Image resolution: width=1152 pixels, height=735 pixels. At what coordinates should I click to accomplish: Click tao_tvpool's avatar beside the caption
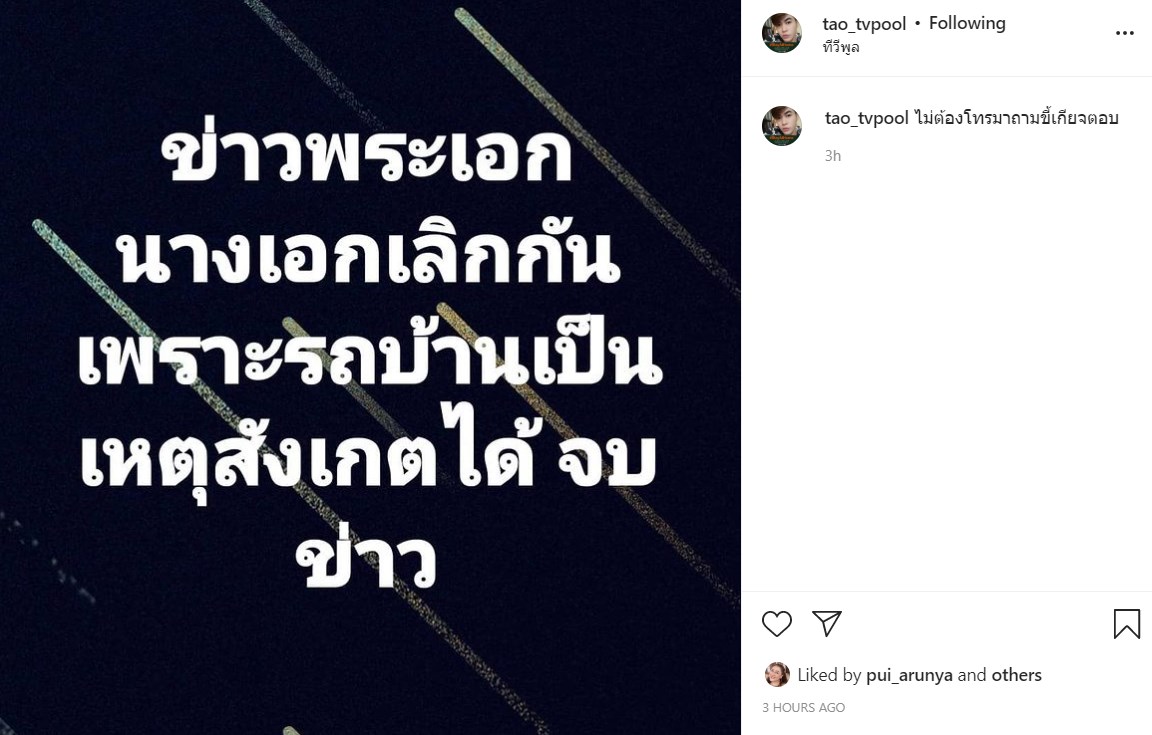click(782, 126)
